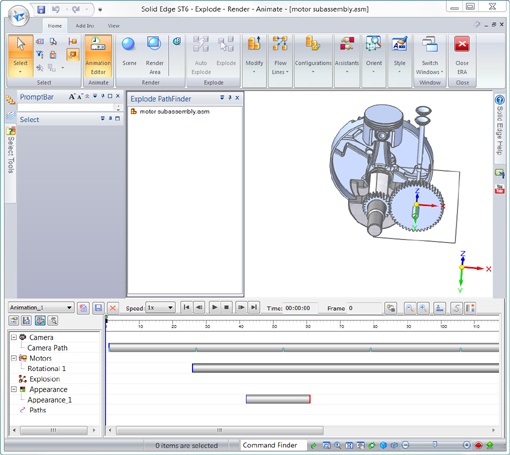Open the Flow Lines tool
The width and height of the screenshot is (510, 455).
tap(280, 56)
